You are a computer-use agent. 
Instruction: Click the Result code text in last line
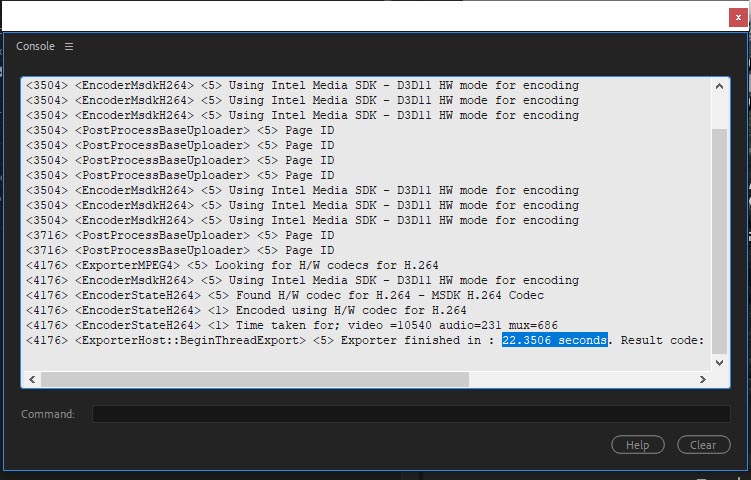click(x=660, y=340)
